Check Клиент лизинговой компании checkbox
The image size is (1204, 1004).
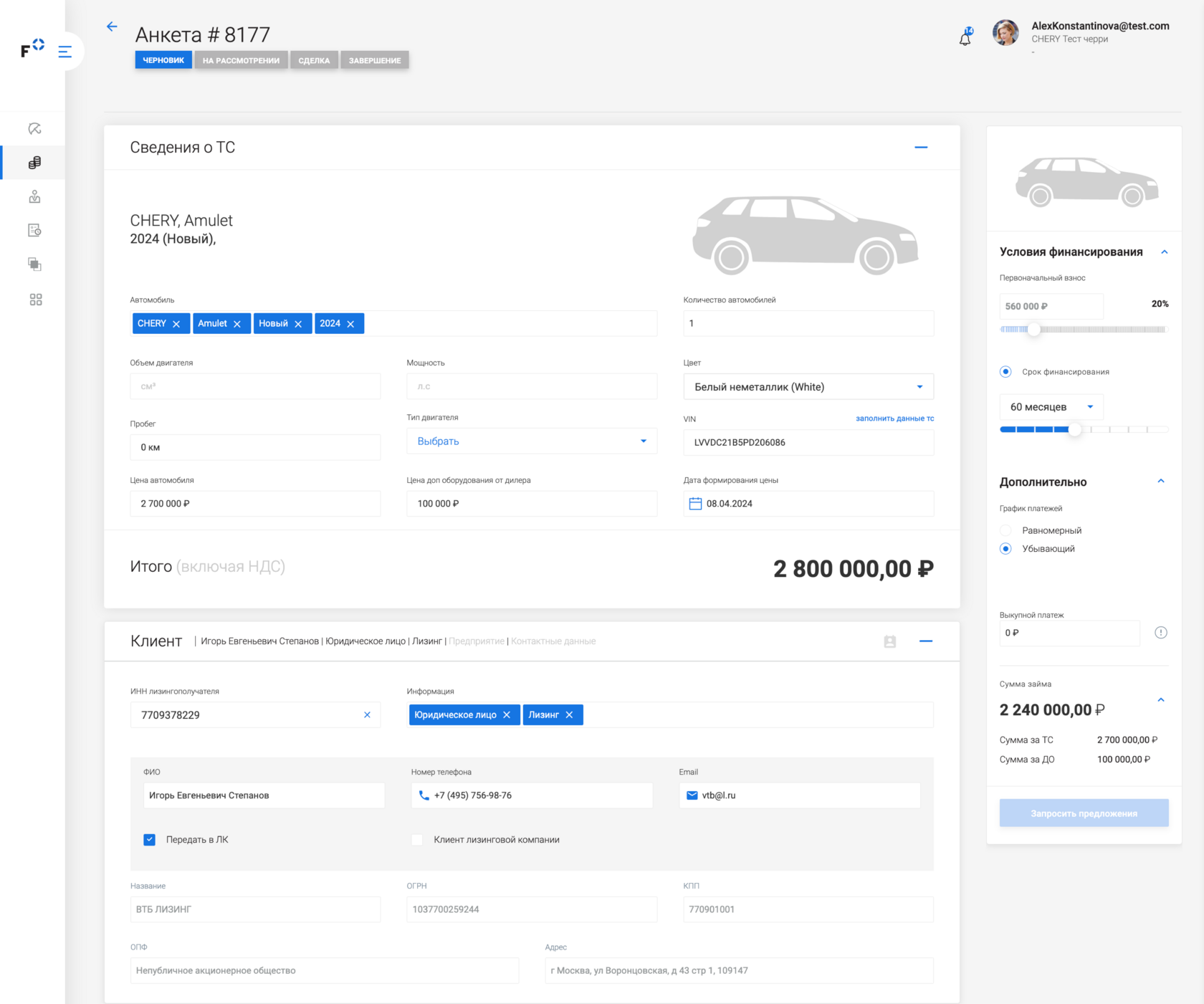(417, 840)
